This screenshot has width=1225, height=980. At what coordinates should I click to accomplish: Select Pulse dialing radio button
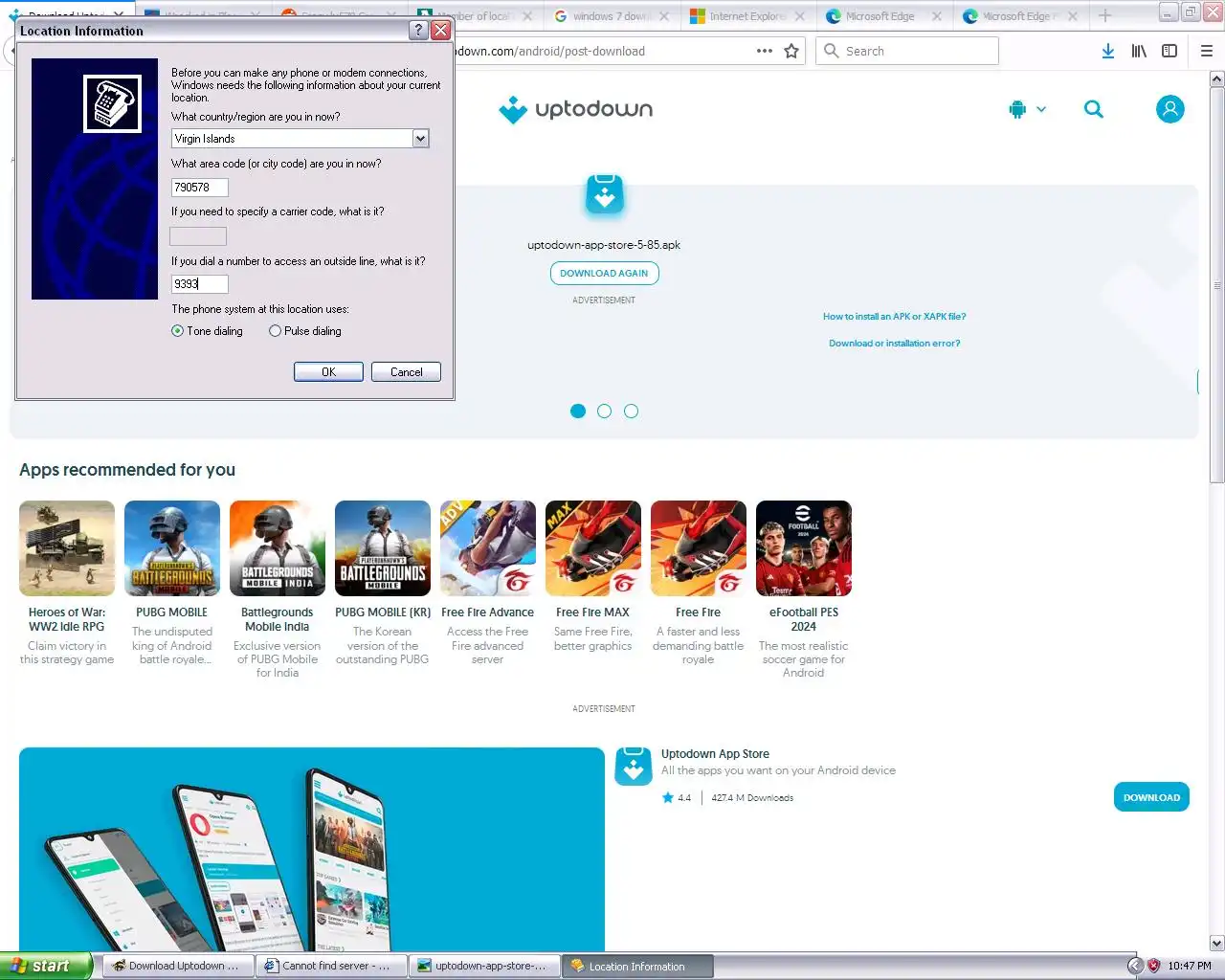(x=305, y=331)
